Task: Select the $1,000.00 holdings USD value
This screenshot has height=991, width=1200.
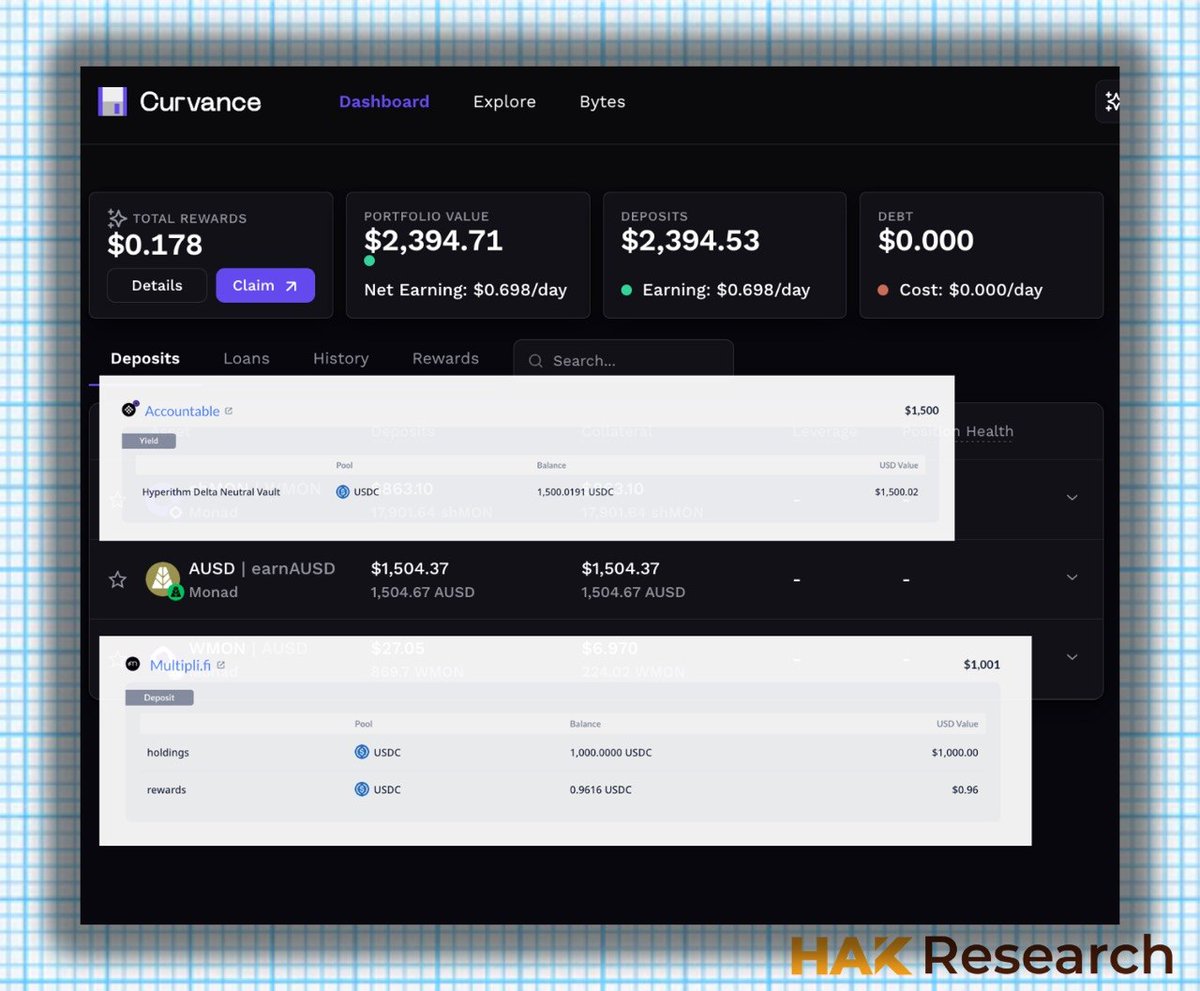Action: (955, 752)
